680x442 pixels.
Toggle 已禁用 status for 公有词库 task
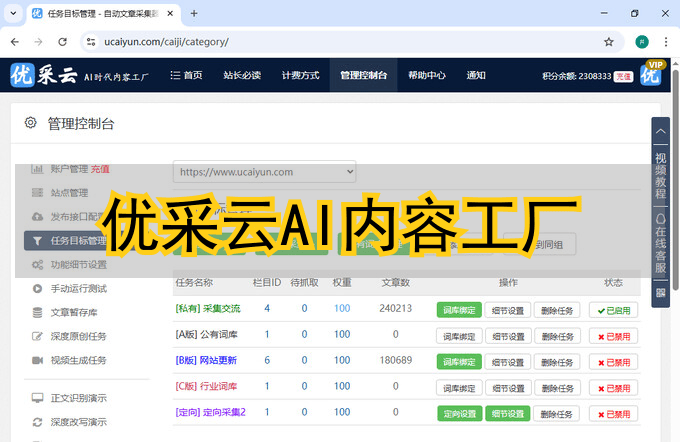612,336
